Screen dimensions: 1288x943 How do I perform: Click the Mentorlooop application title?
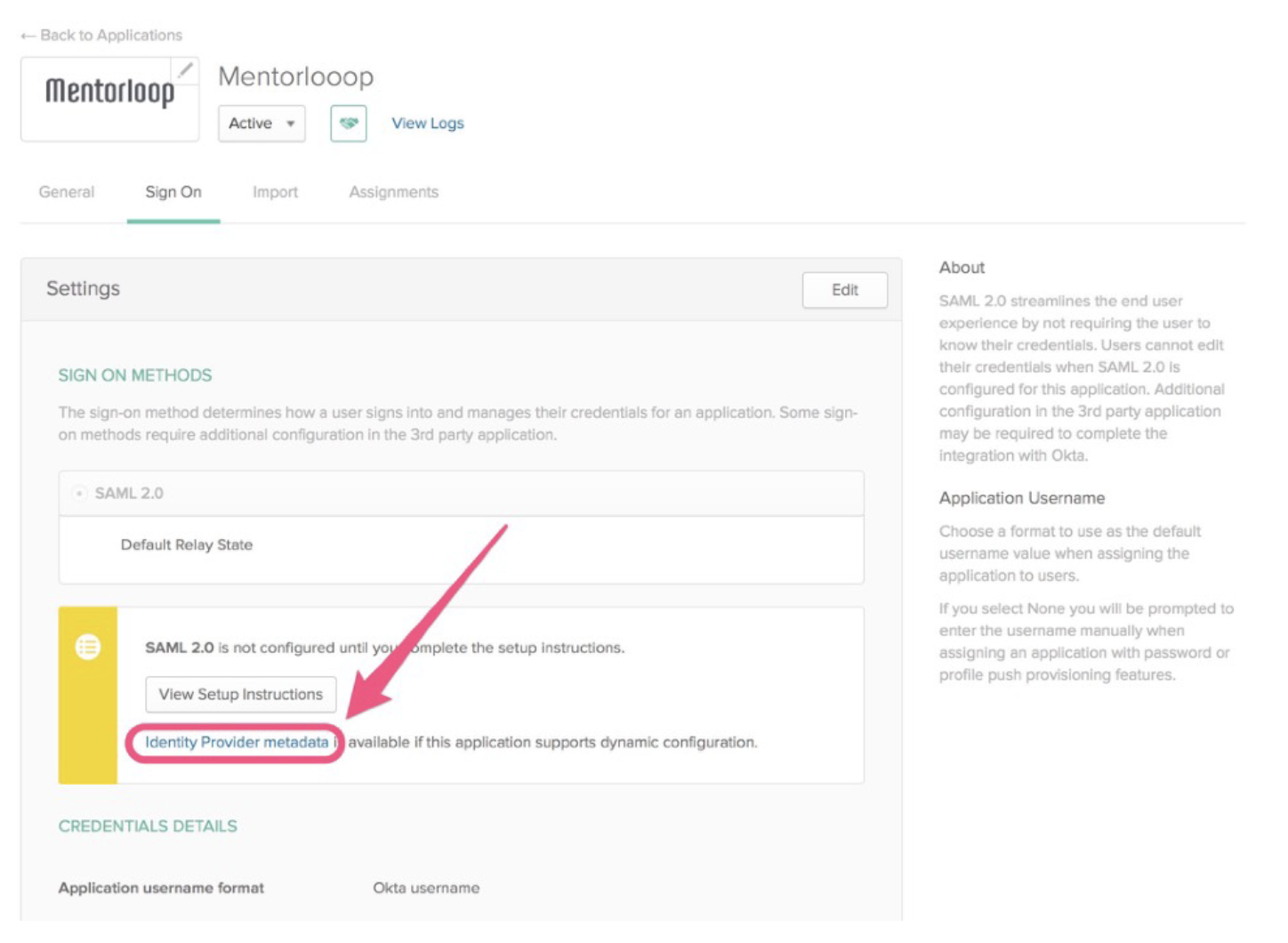[296, 77]
